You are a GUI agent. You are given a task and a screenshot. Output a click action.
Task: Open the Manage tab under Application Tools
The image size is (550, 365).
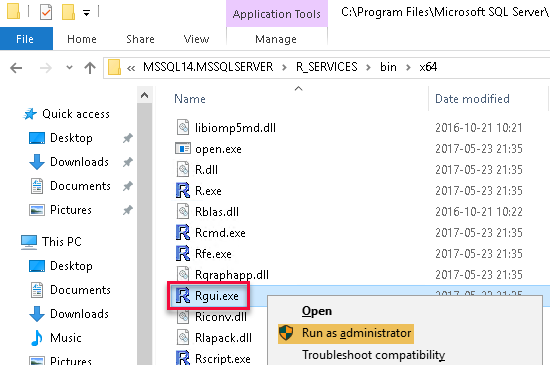276,39
